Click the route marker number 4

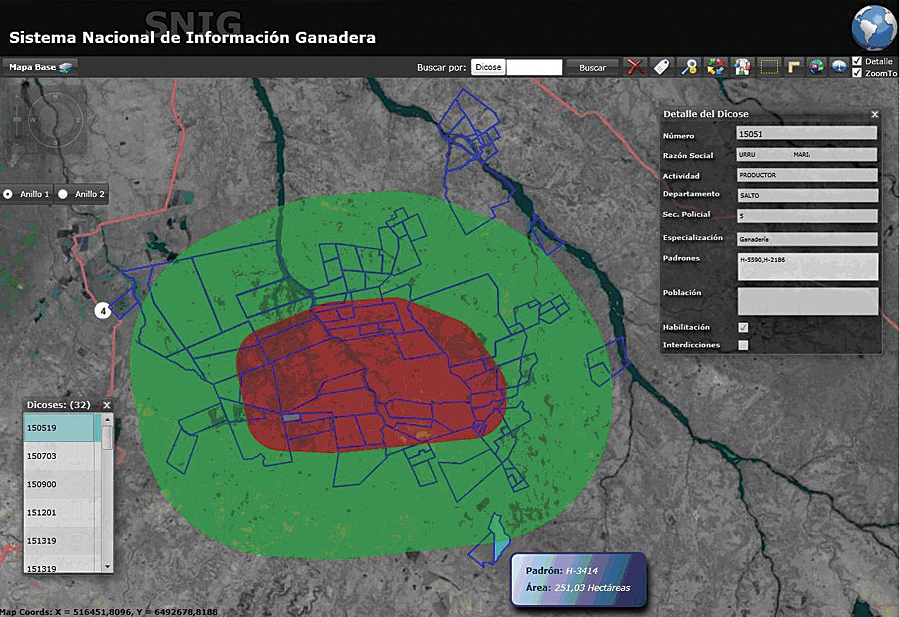(x=103, y=311)
